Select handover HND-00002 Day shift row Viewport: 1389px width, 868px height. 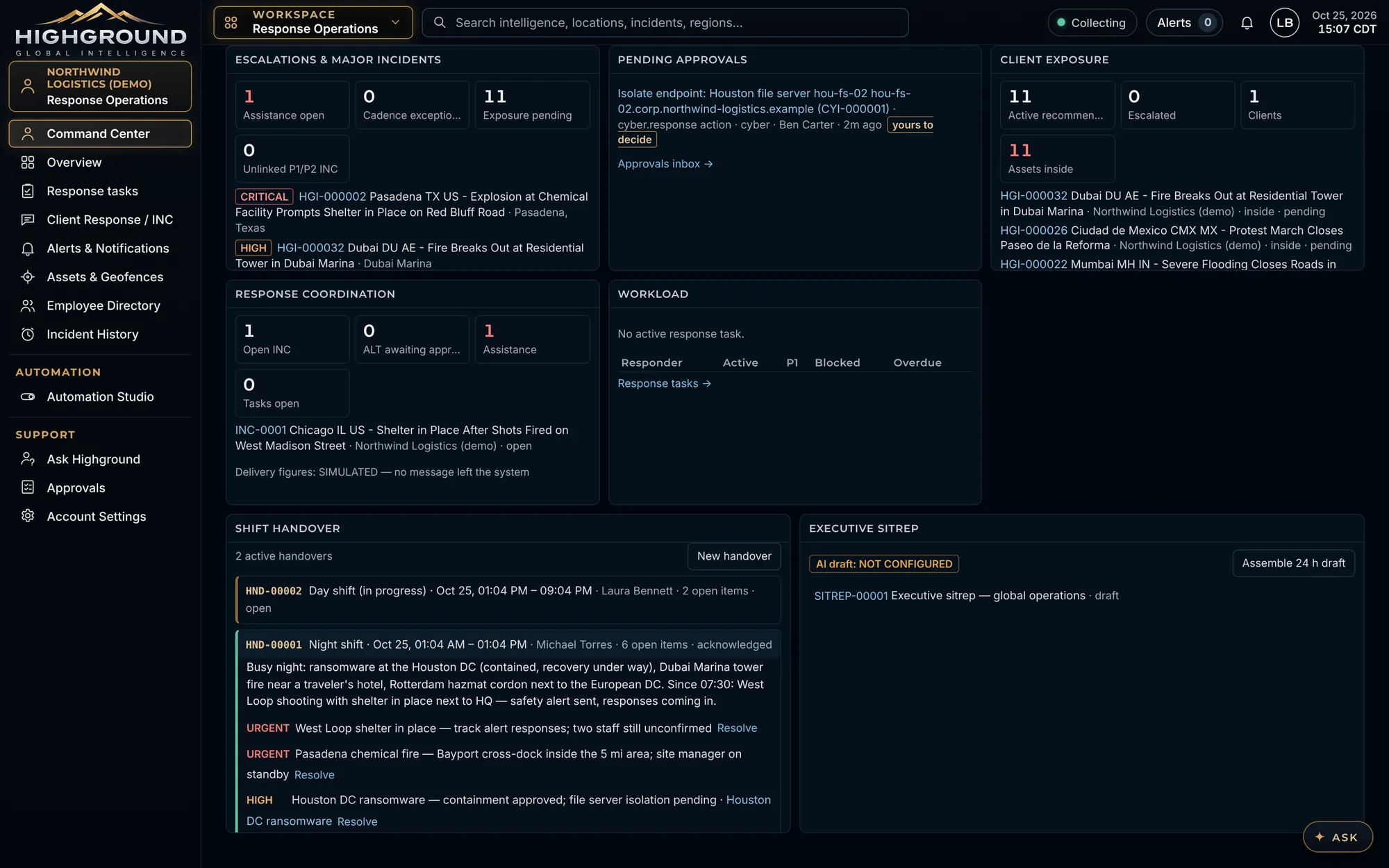(x=508, y=599)
